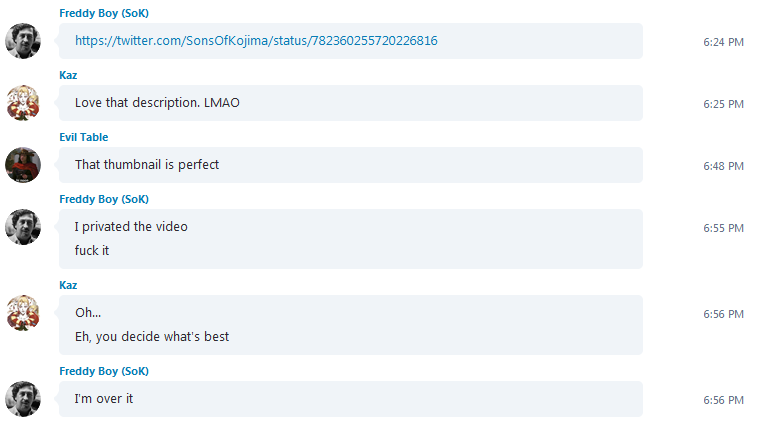758x427 pixels.
Task: Click the Freddy Boy (SoK) name above "I'm over it"
Action: tap(104, 371)
